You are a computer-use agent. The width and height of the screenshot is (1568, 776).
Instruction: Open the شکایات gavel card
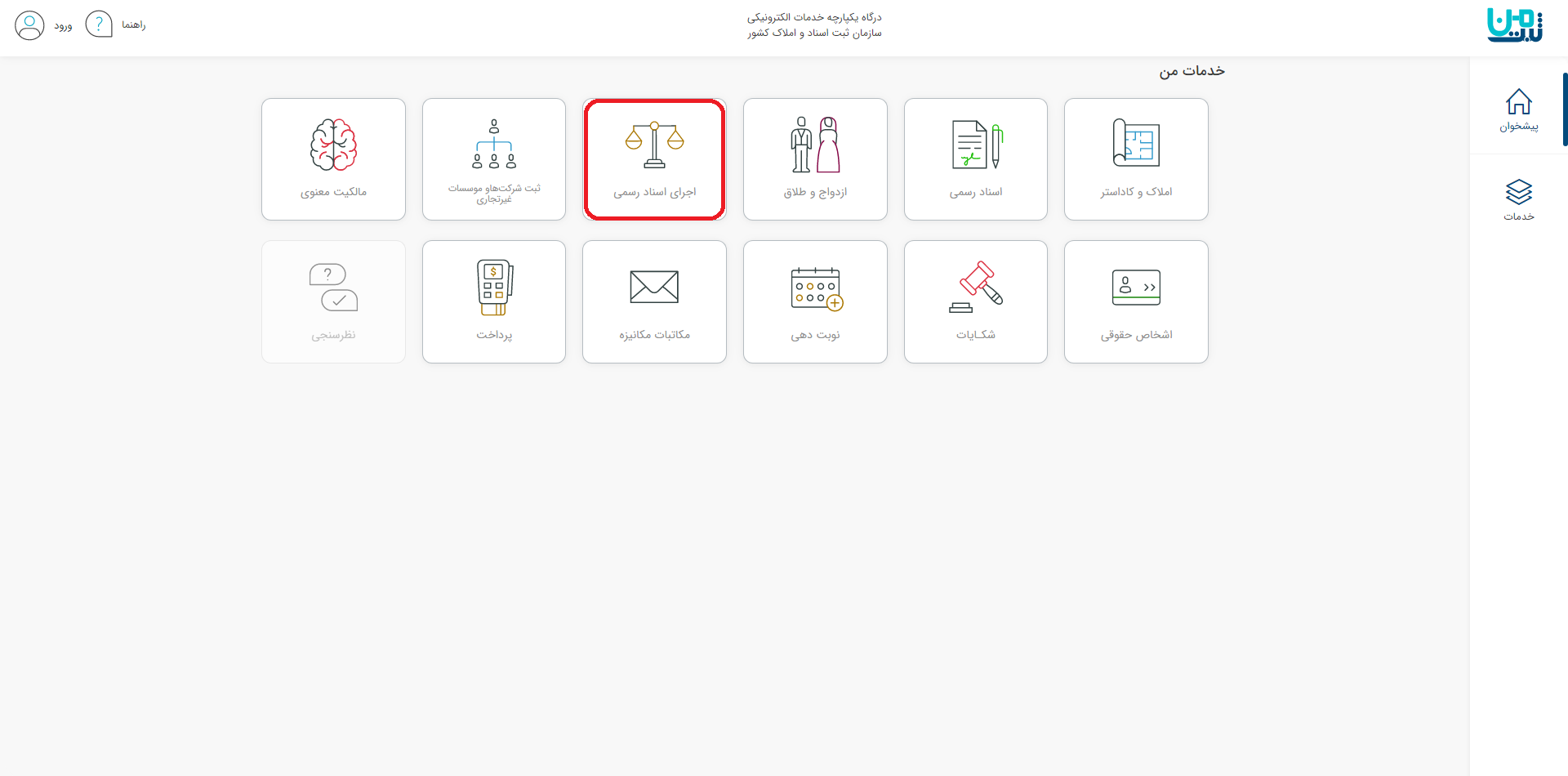(976, 301)
